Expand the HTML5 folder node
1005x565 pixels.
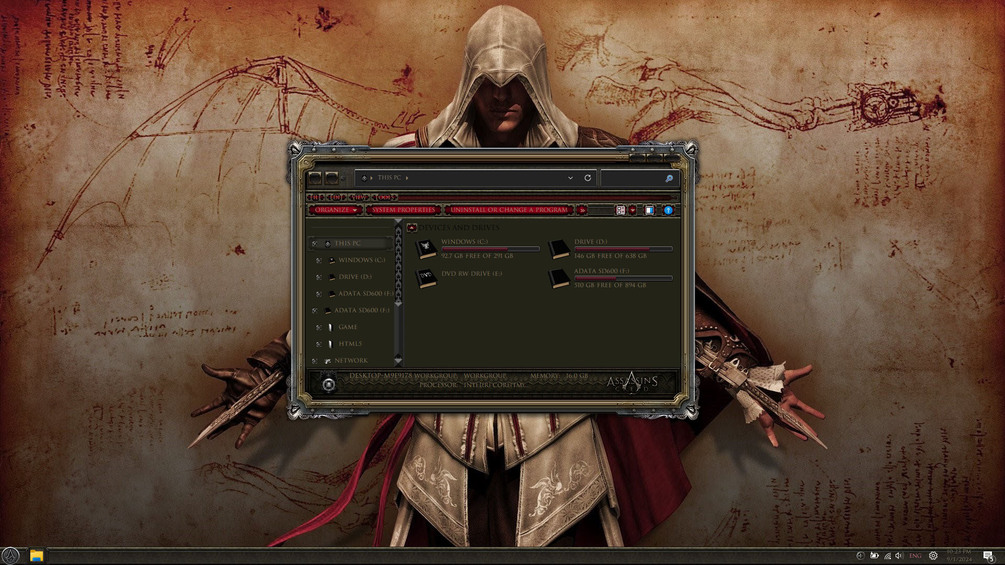tap(319, 344)
